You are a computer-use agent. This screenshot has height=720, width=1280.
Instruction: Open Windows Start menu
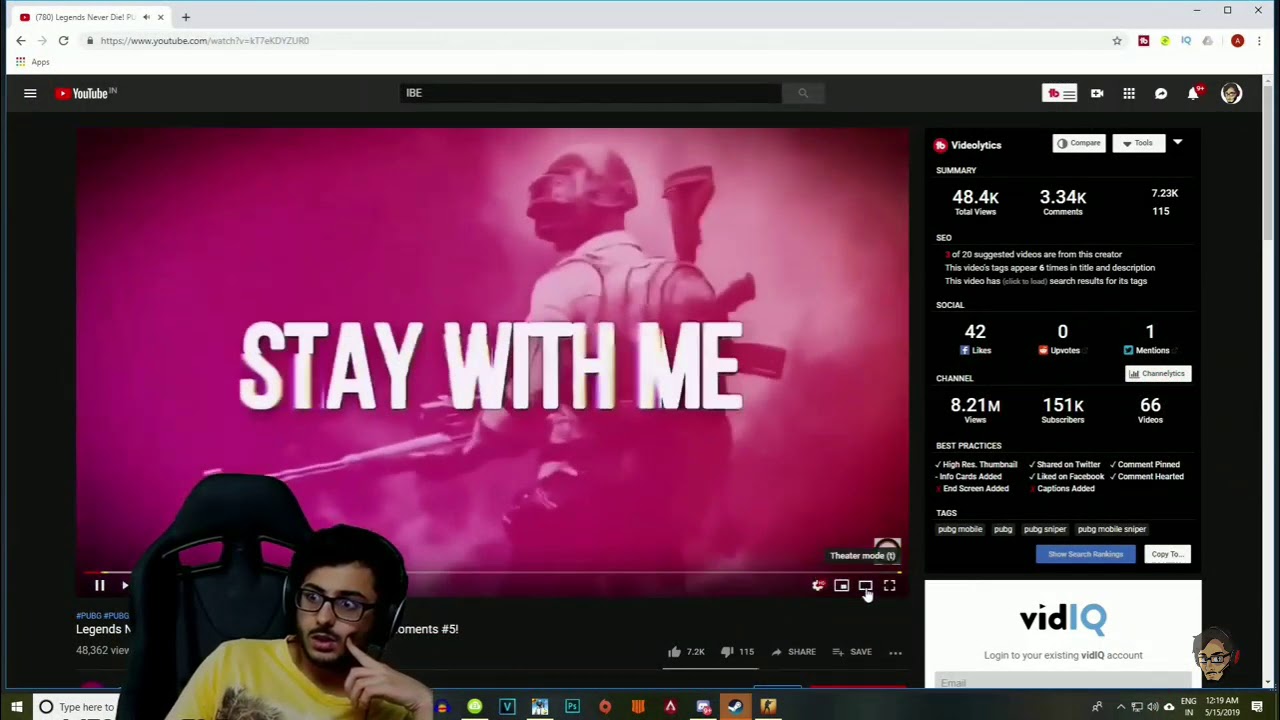16,707
